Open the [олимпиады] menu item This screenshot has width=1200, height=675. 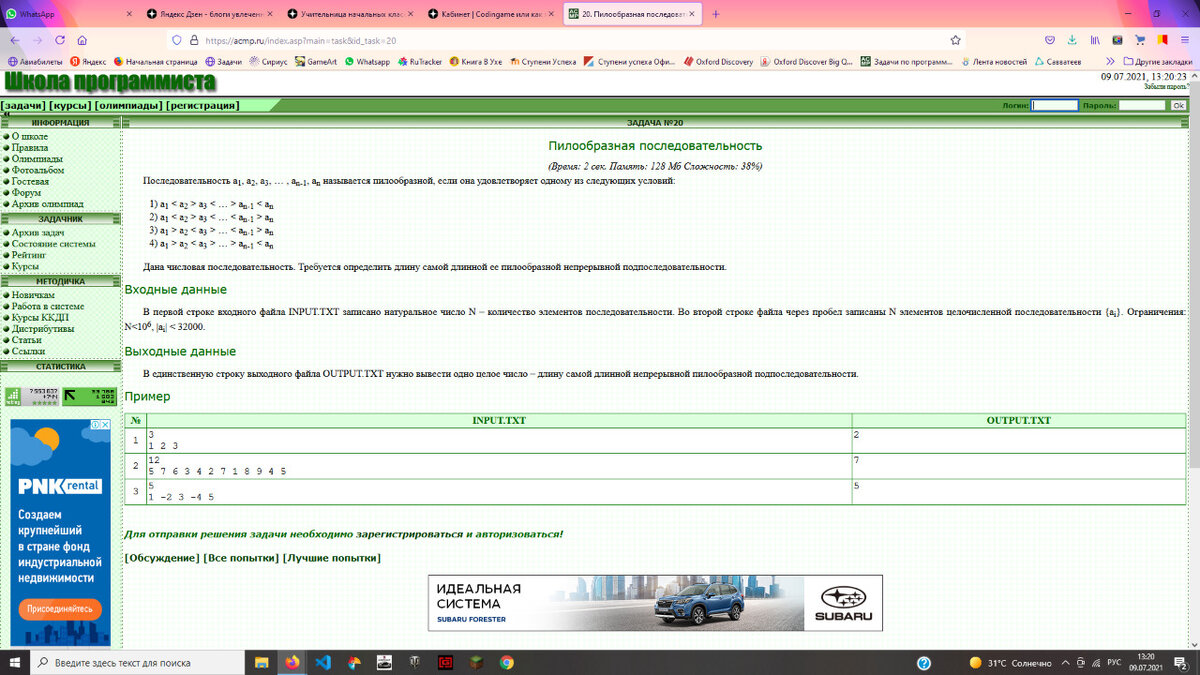click(129, 105)
